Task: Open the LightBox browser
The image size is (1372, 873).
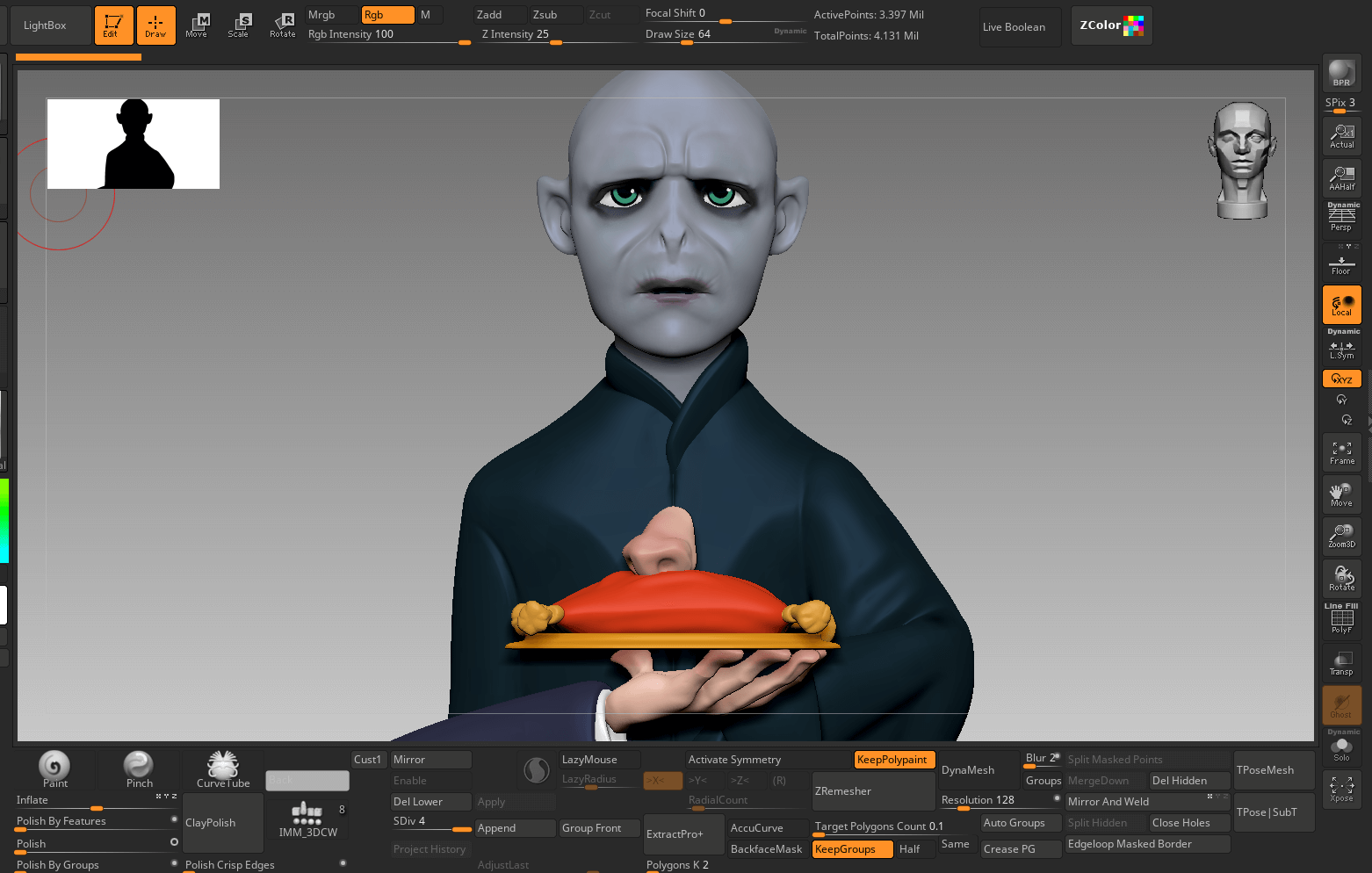Action: [x=51, y=25]
